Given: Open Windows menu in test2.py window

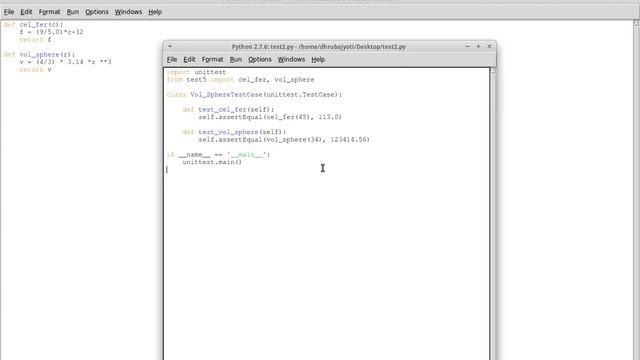Looking at the screenshot, I should coord(291,60).
